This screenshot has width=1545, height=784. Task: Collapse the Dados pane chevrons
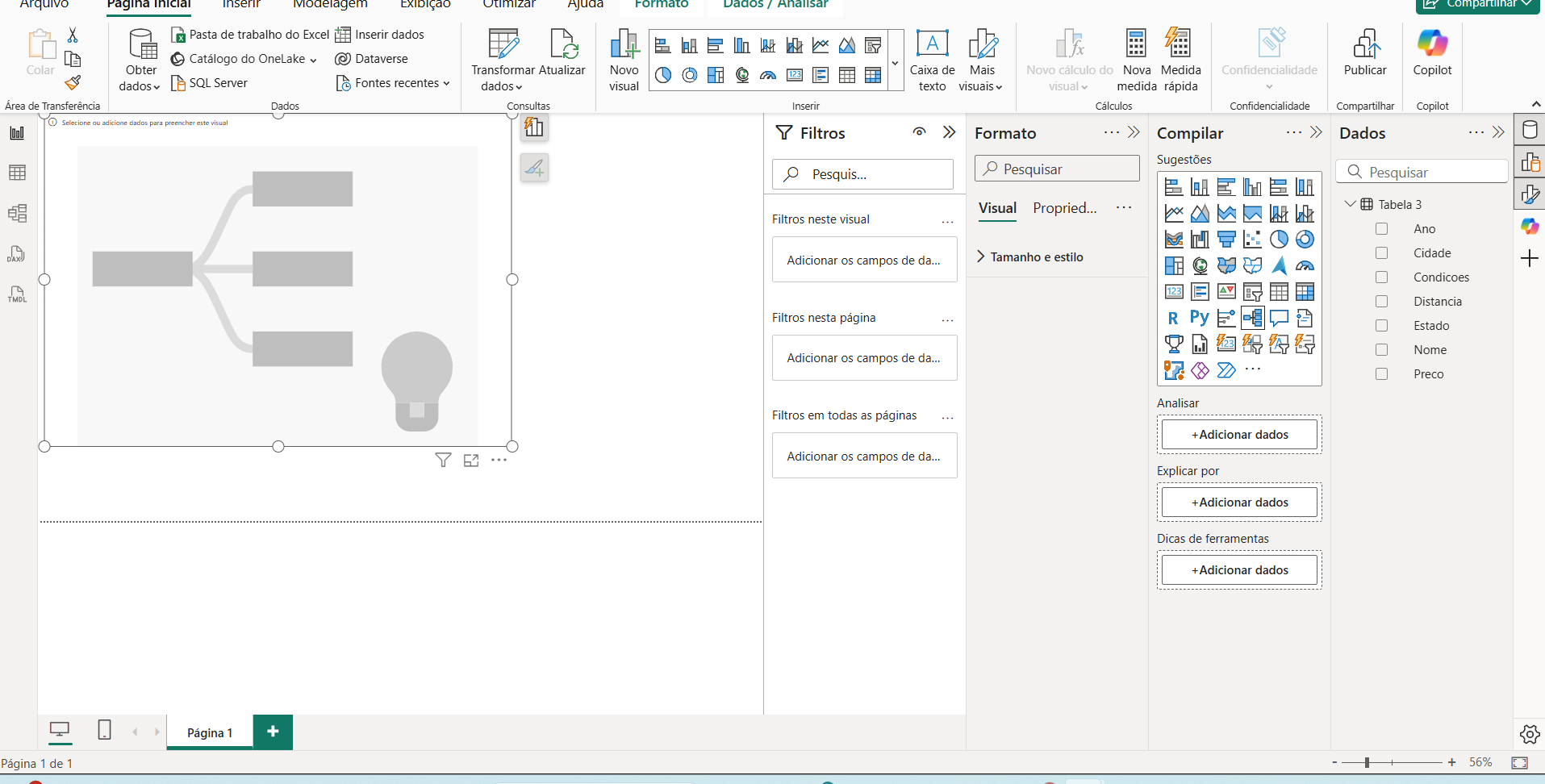pos(1499,132)
